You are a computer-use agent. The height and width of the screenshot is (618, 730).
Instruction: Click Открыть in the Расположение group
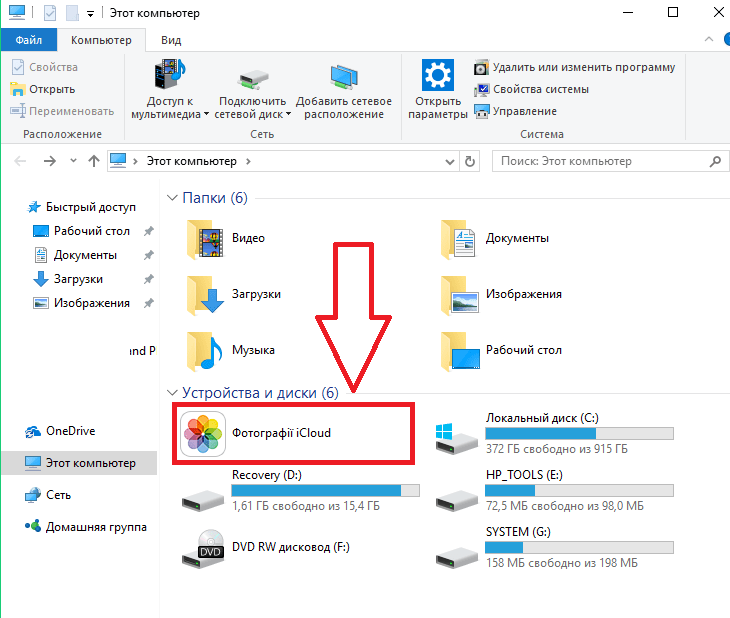click(43, 89)
